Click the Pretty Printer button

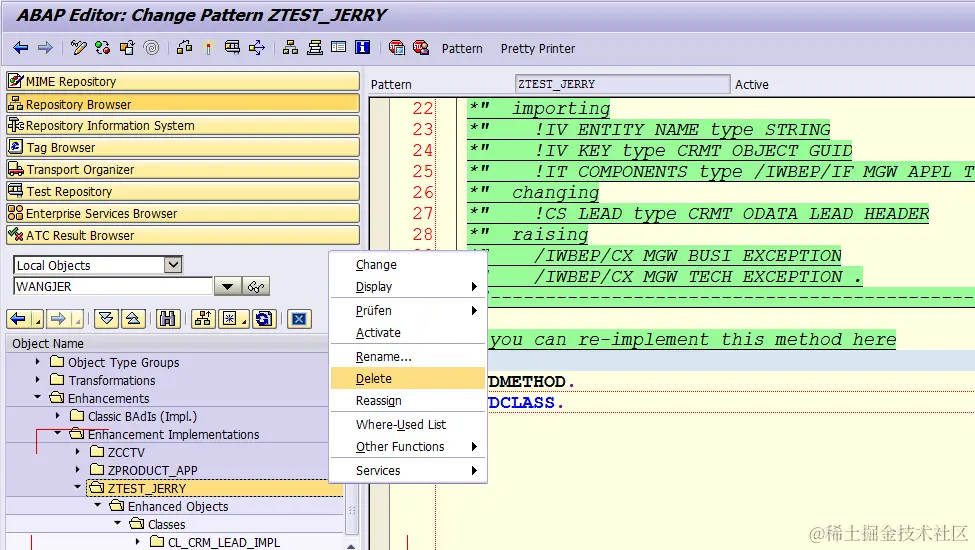pyautogui.click(x=538, y=48)
